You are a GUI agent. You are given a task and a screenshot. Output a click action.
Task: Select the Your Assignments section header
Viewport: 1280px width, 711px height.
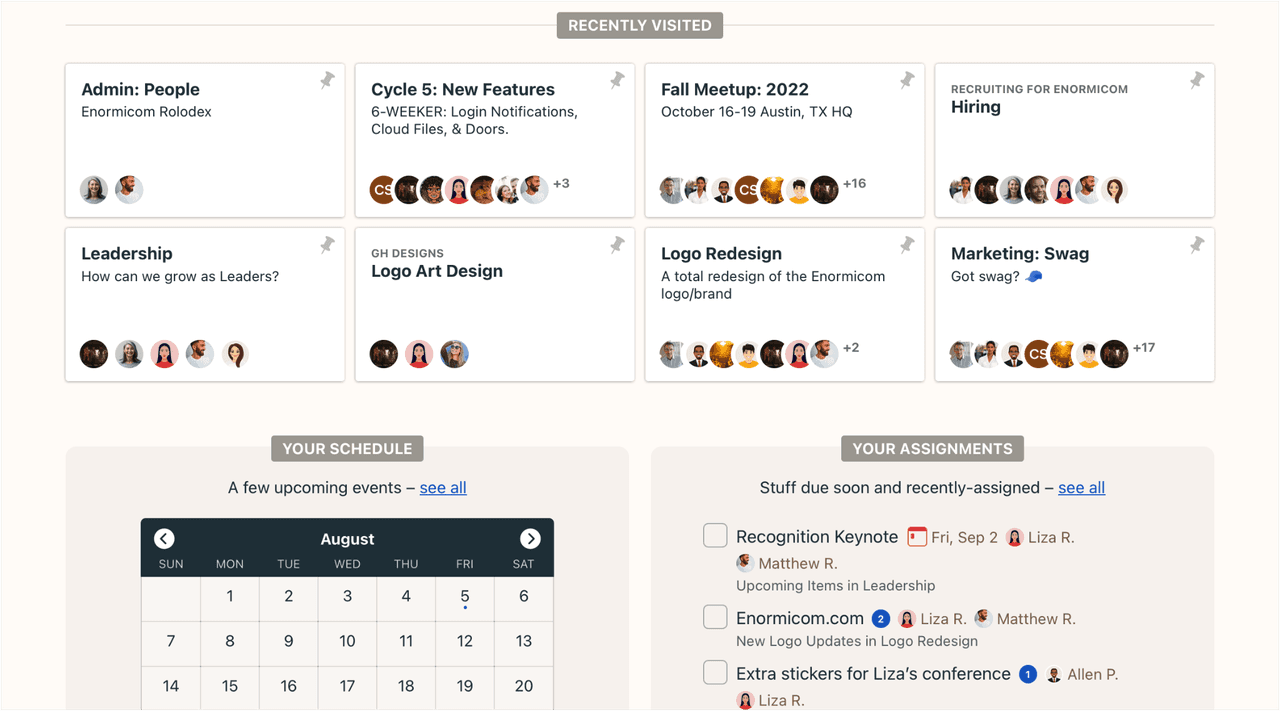click(x=932, y=448)
